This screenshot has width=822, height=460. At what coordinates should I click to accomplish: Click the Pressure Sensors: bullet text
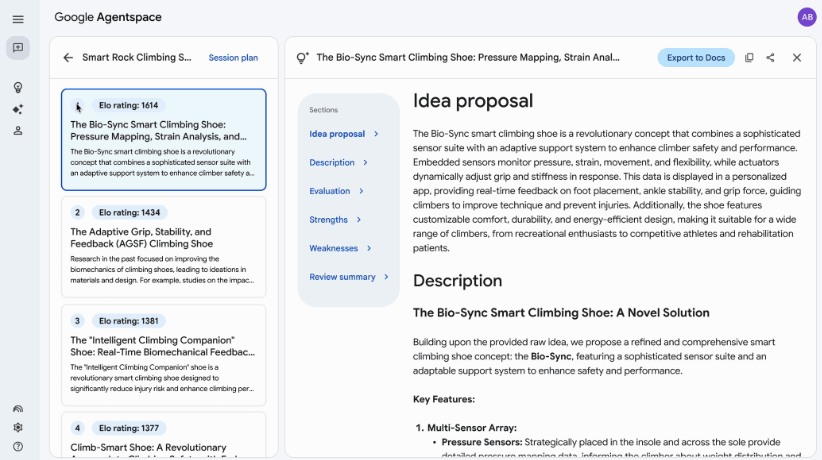[x=482, y=442]
